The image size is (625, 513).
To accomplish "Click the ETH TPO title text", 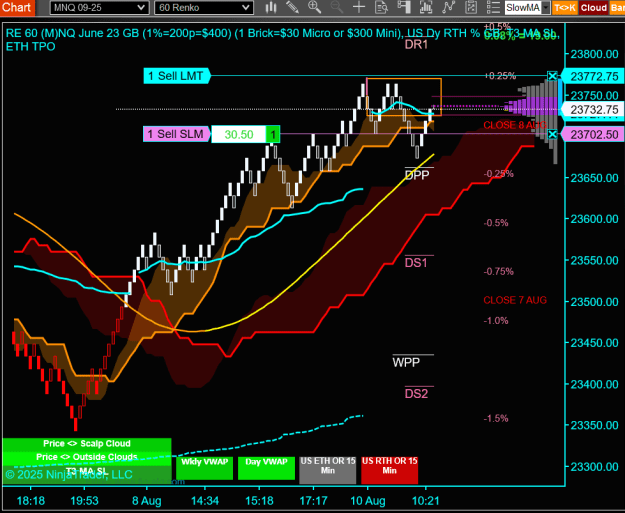I will [x=30, y=47].
